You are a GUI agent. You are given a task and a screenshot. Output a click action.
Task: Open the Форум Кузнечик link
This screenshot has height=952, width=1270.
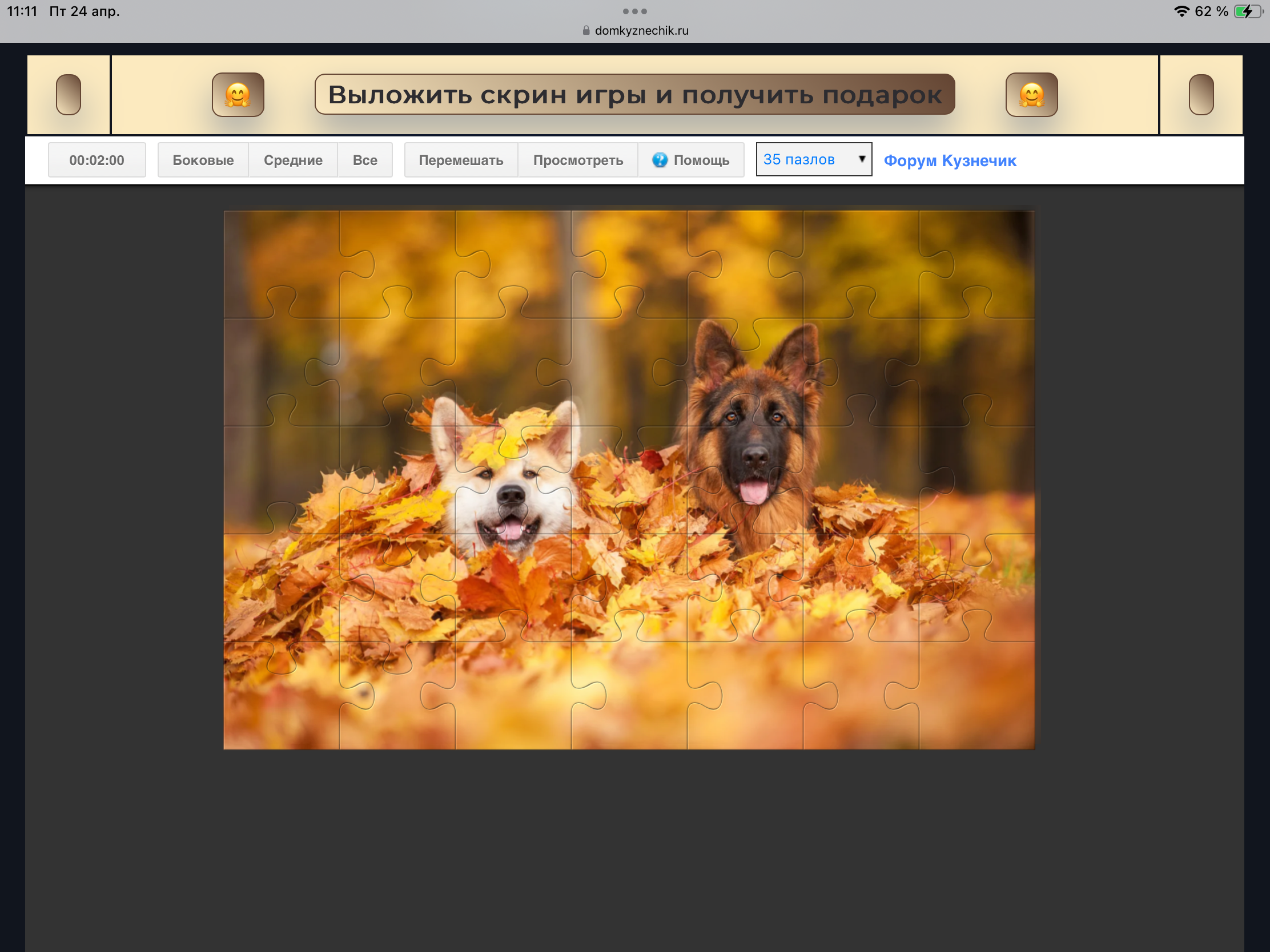tap(950, 161)
